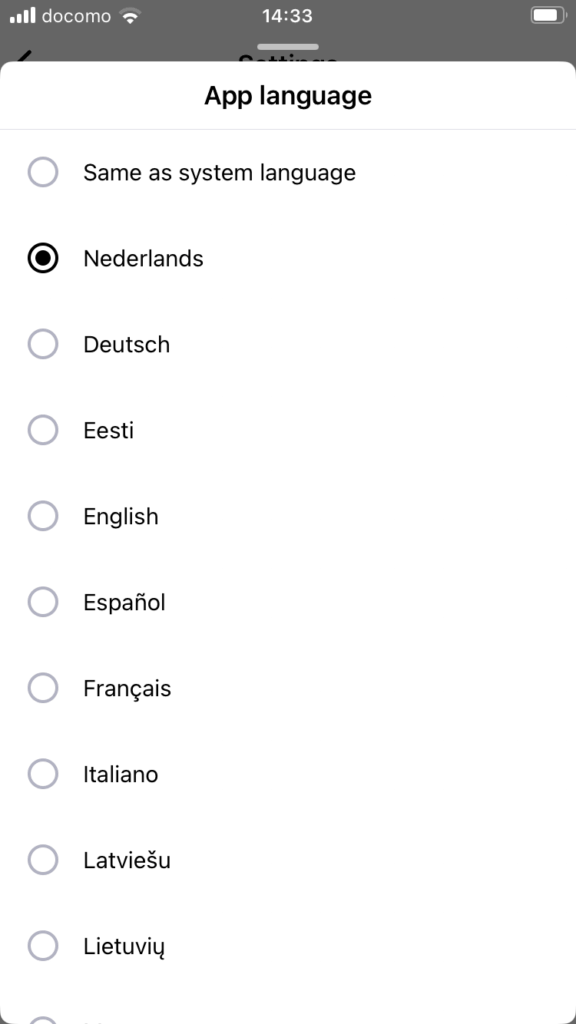Screen dimensions: 576x1024
Task: Tap the 14:33 clock in status bar
Action: click(x=287, y=16)
